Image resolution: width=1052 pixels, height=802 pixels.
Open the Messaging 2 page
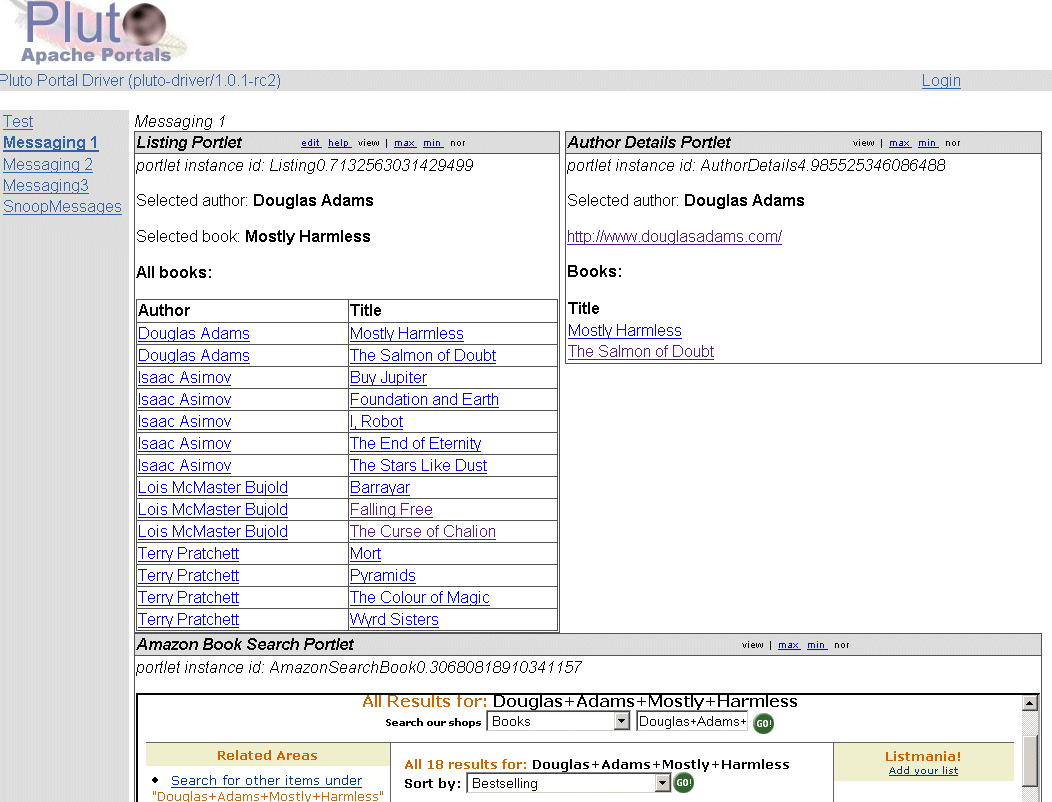[48, 164]
